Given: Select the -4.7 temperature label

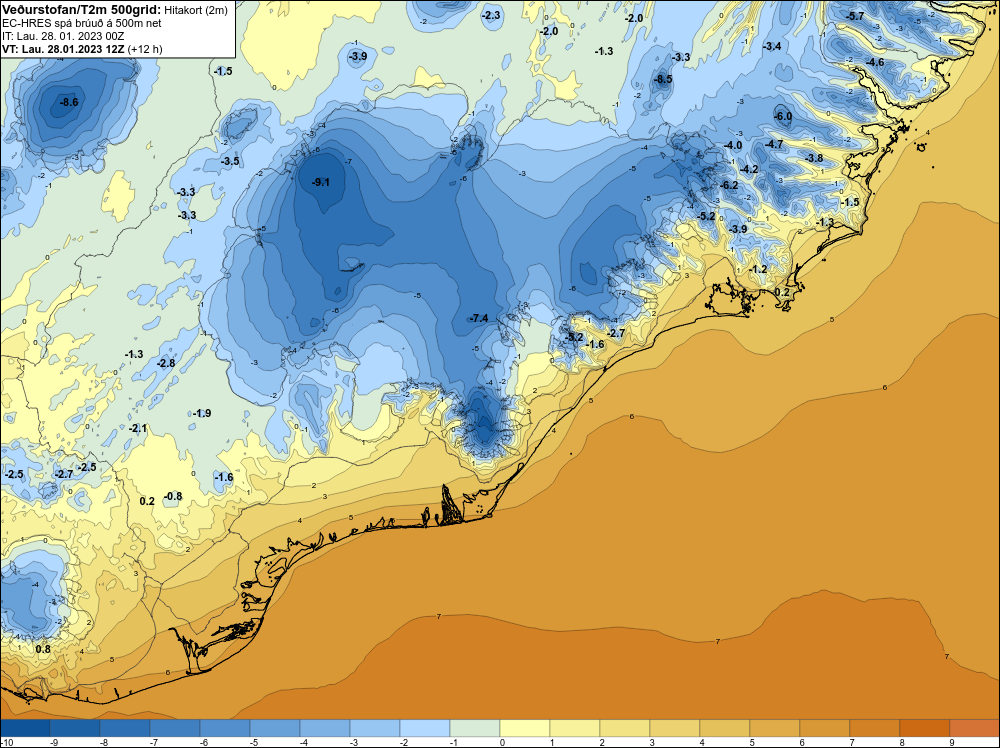Looking at the screenshot, I should (774, 145).
